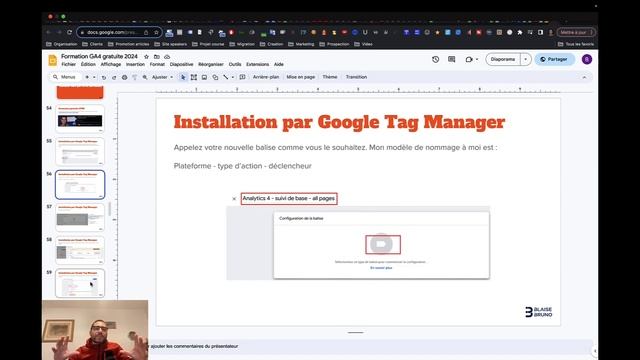640x360 pixels.
Task: Click the move-to-folder icon beside the title
Action: point(157,57)
